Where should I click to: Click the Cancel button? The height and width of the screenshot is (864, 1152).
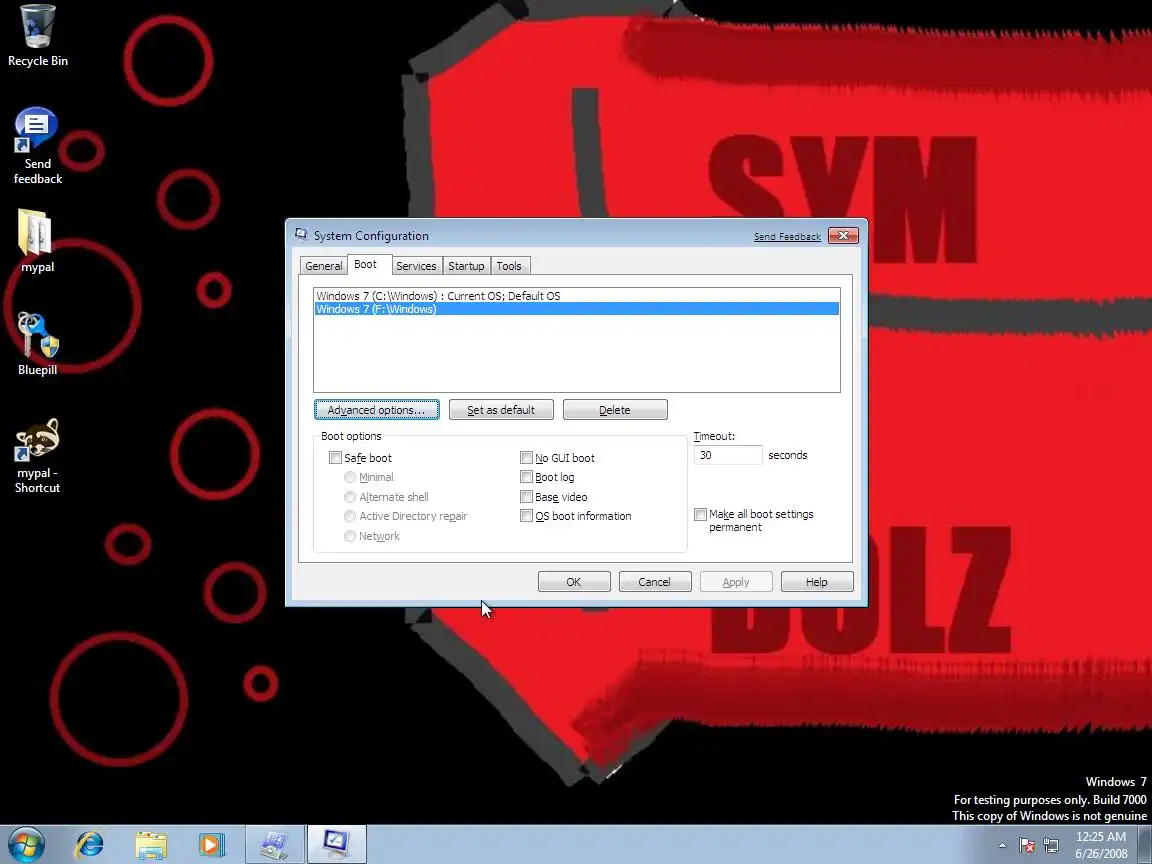655,582
